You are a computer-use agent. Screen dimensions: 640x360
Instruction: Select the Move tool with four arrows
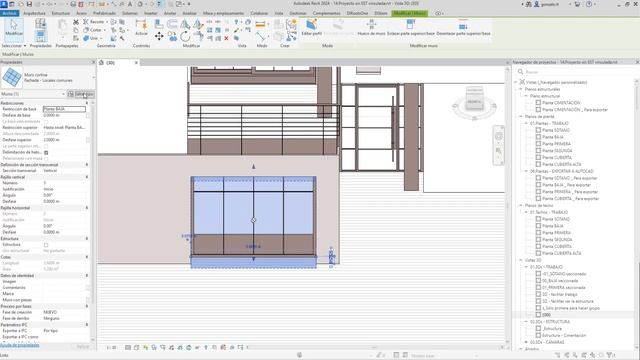(159, 37)
